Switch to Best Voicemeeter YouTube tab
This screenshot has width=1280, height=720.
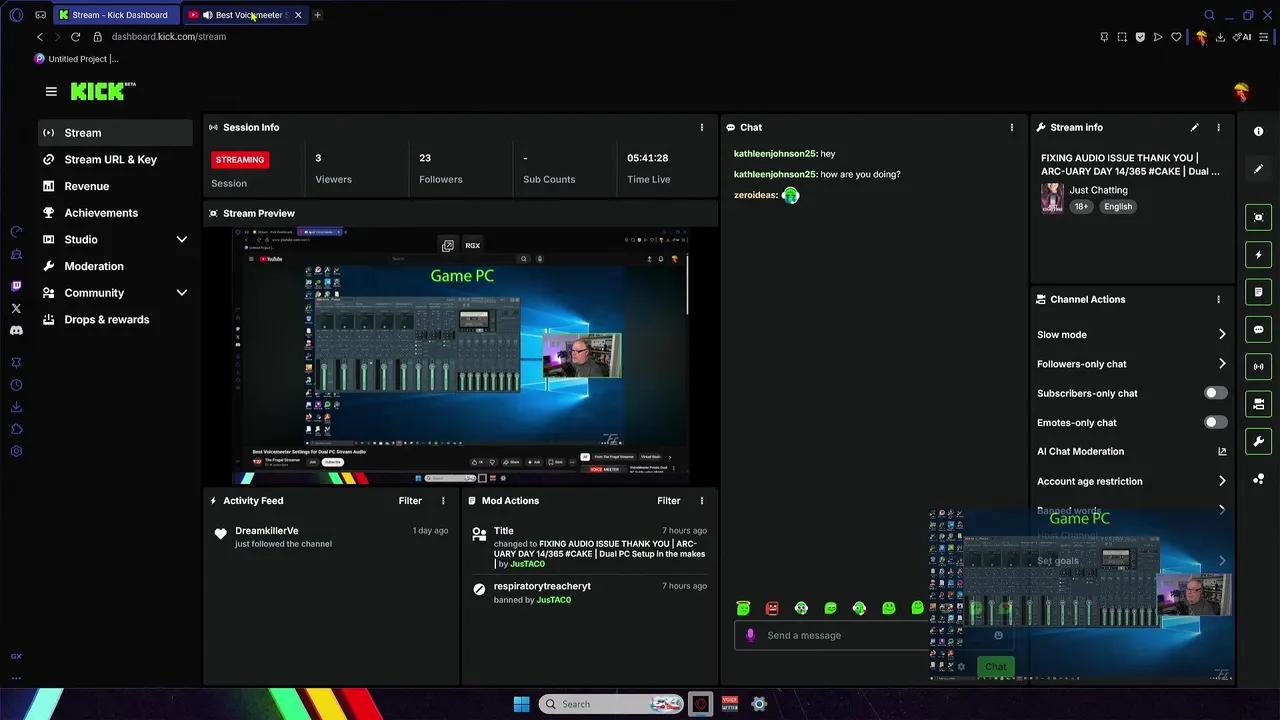tap(244, 15)
